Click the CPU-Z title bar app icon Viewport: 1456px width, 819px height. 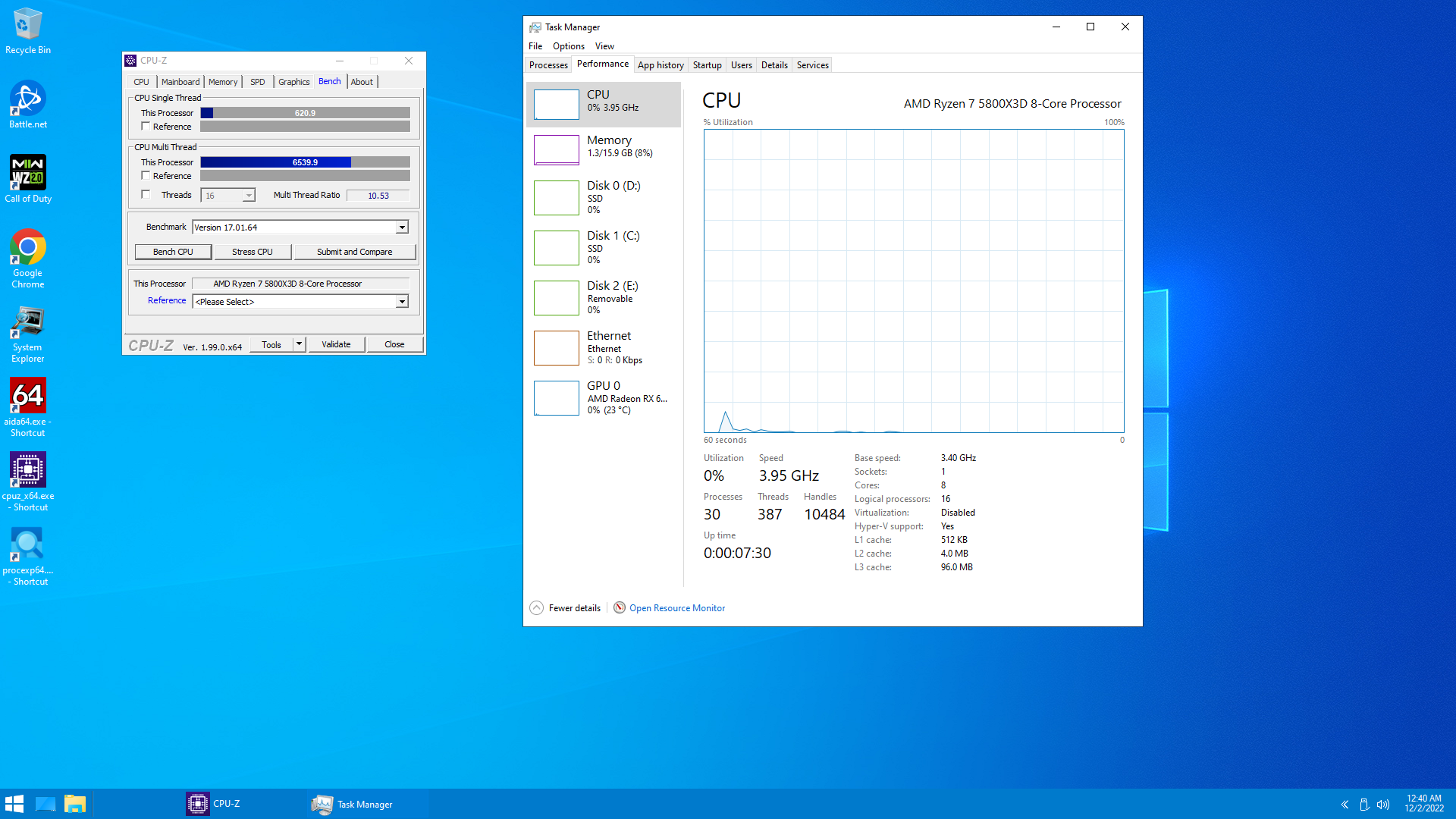pos(130,61)
